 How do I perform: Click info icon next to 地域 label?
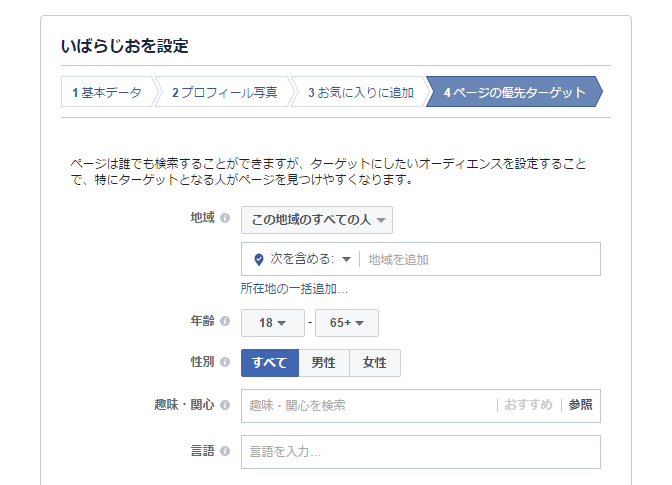pyautogui.click(x=225, y=218)
